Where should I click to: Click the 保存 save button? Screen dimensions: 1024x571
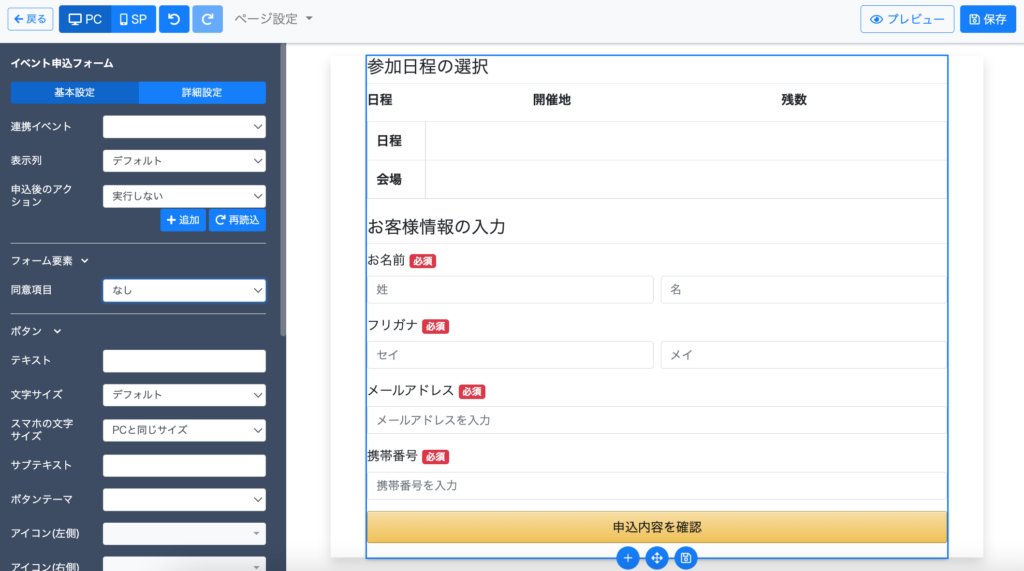click(987, 19)
